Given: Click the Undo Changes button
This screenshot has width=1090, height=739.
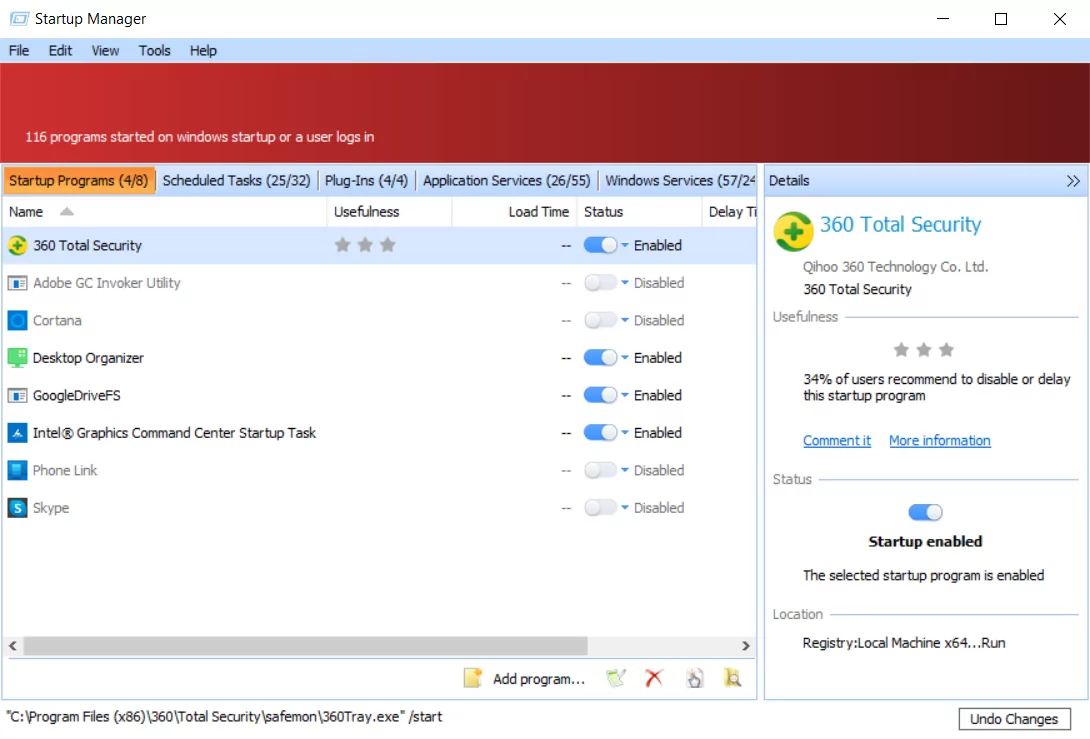Looking at the screenshot, I should (x=1014, y=719).
